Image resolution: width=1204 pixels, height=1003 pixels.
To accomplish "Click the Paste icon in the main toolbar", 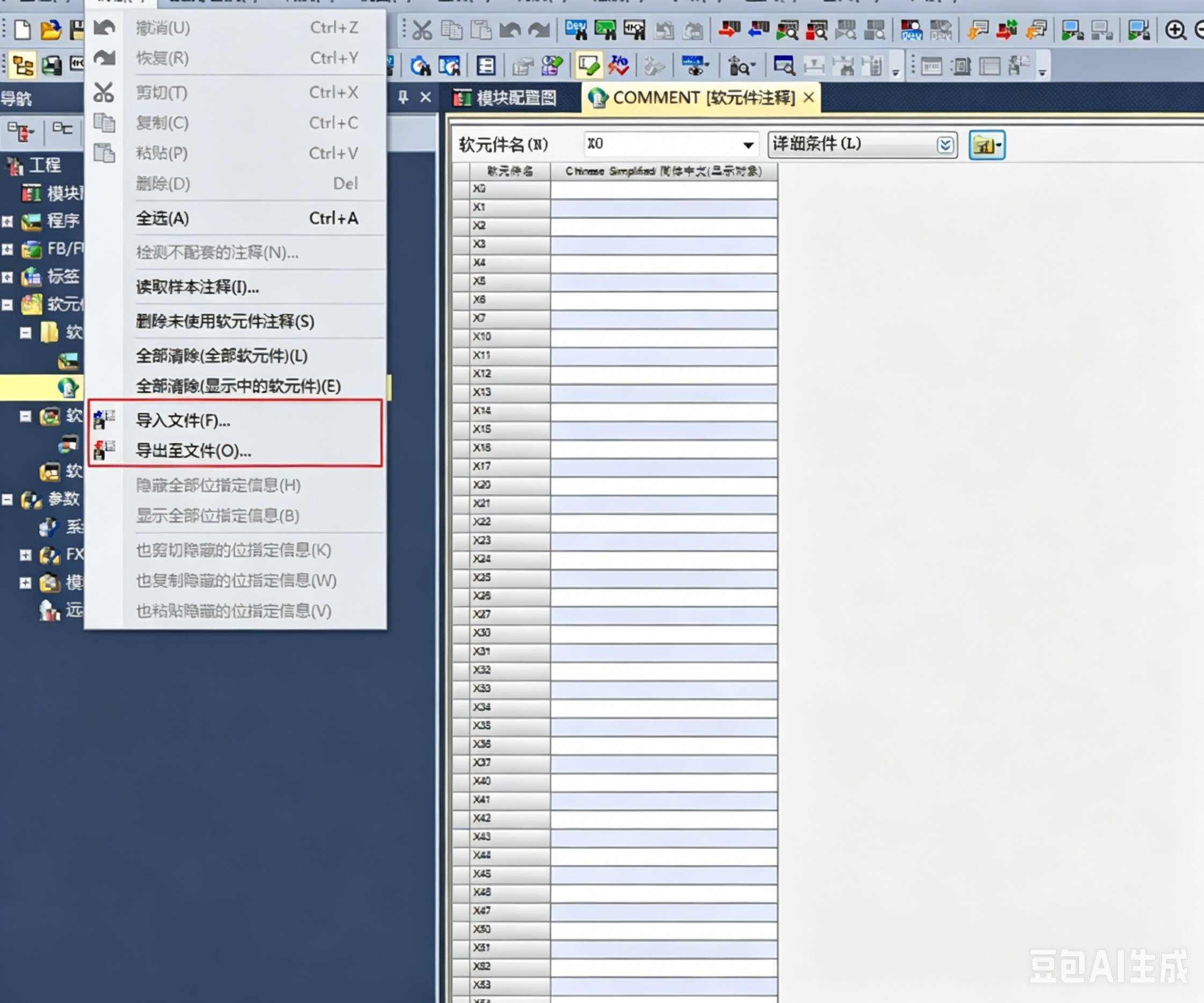I will [x=480, y=30].
